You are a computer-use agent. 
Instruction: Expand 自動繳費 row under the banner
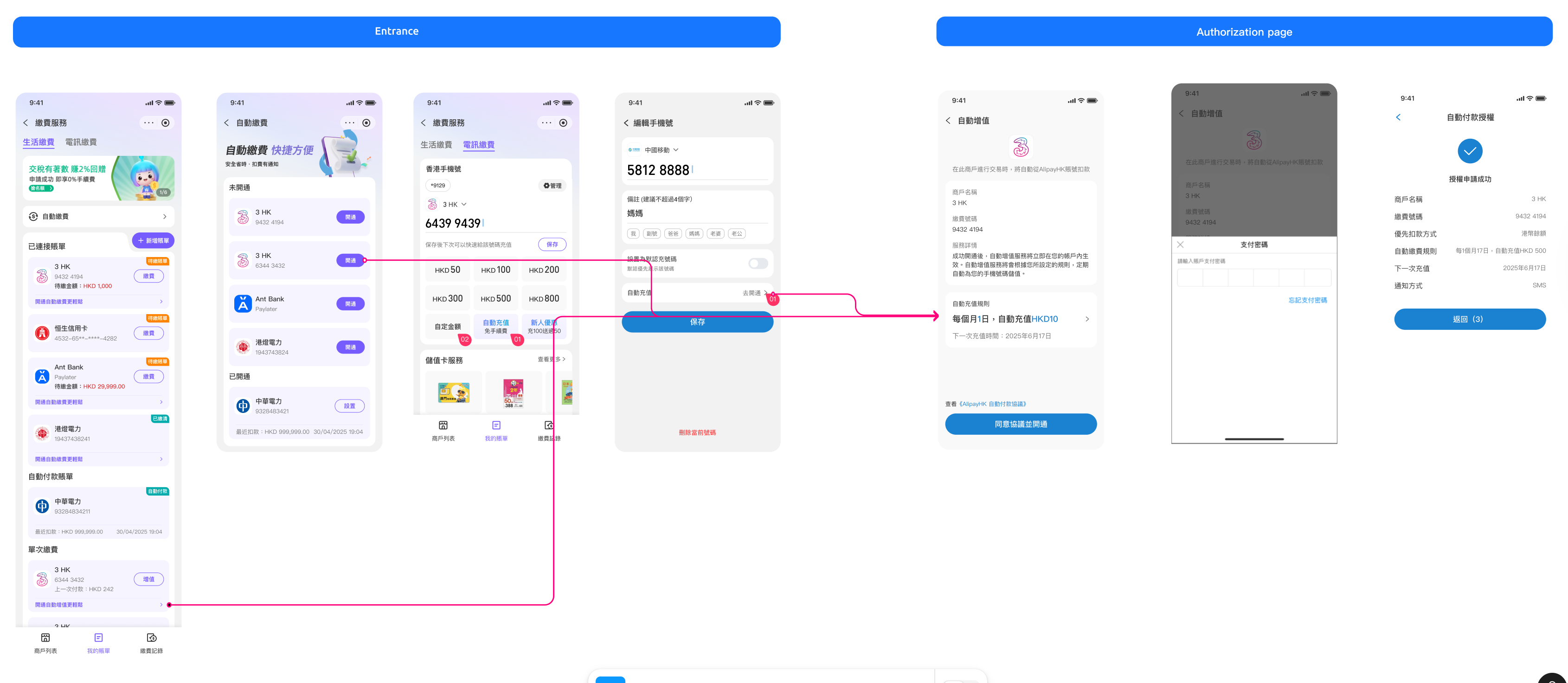point(98,217)
